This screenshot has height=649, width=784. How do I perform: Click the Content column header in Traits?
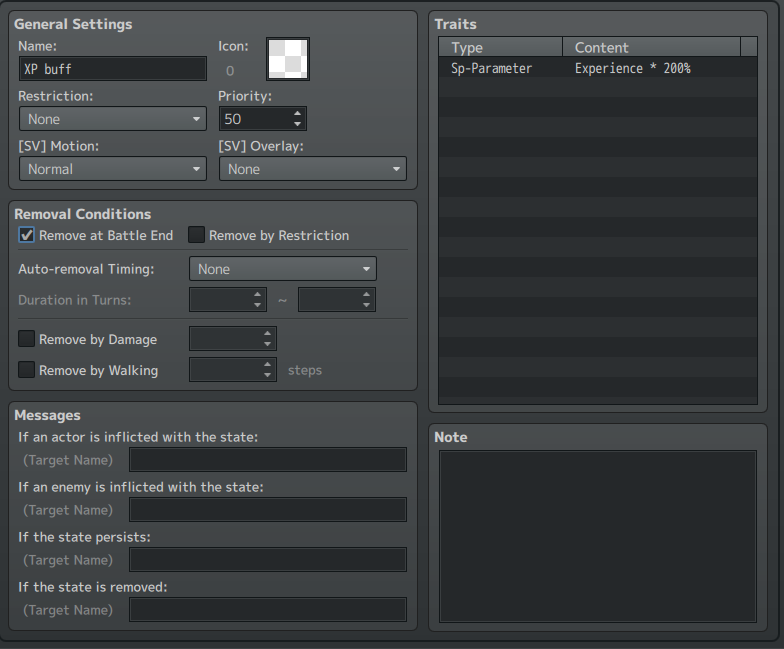(x=652, y=47)
